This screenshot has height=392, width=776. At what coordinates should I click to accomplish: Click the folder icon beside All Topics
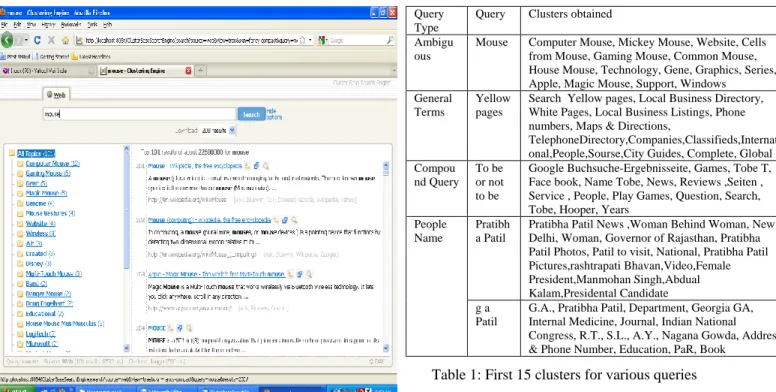[11, 153]
